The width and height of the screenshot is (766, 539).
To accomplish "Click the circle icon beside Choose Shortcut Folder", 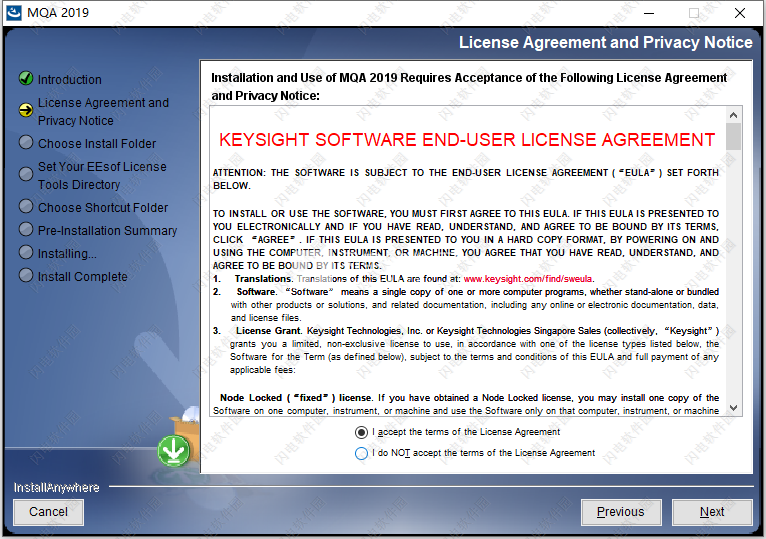I will 26,206.
